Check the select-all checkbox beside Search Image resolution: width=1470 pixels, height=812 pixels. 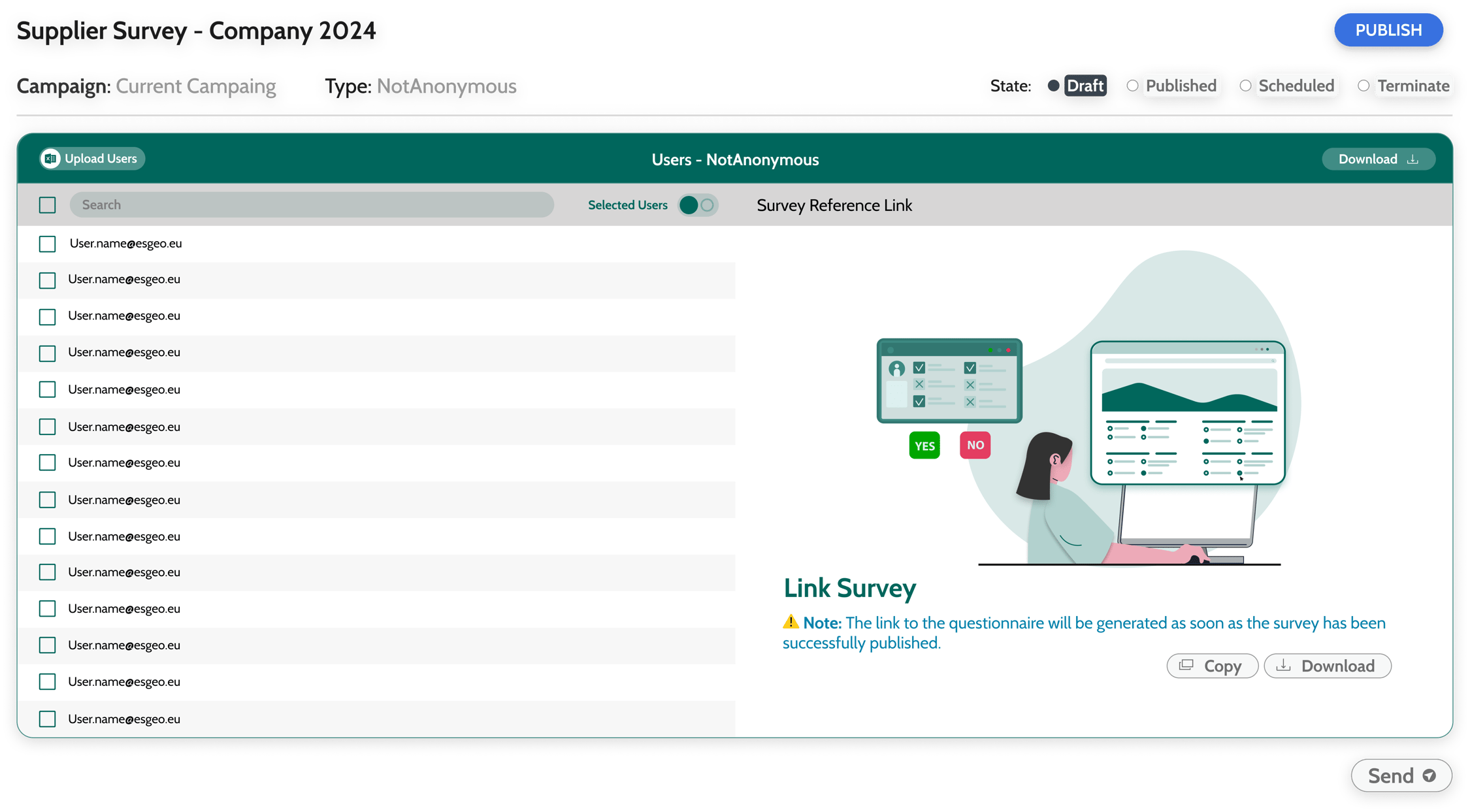coord(47,205)
